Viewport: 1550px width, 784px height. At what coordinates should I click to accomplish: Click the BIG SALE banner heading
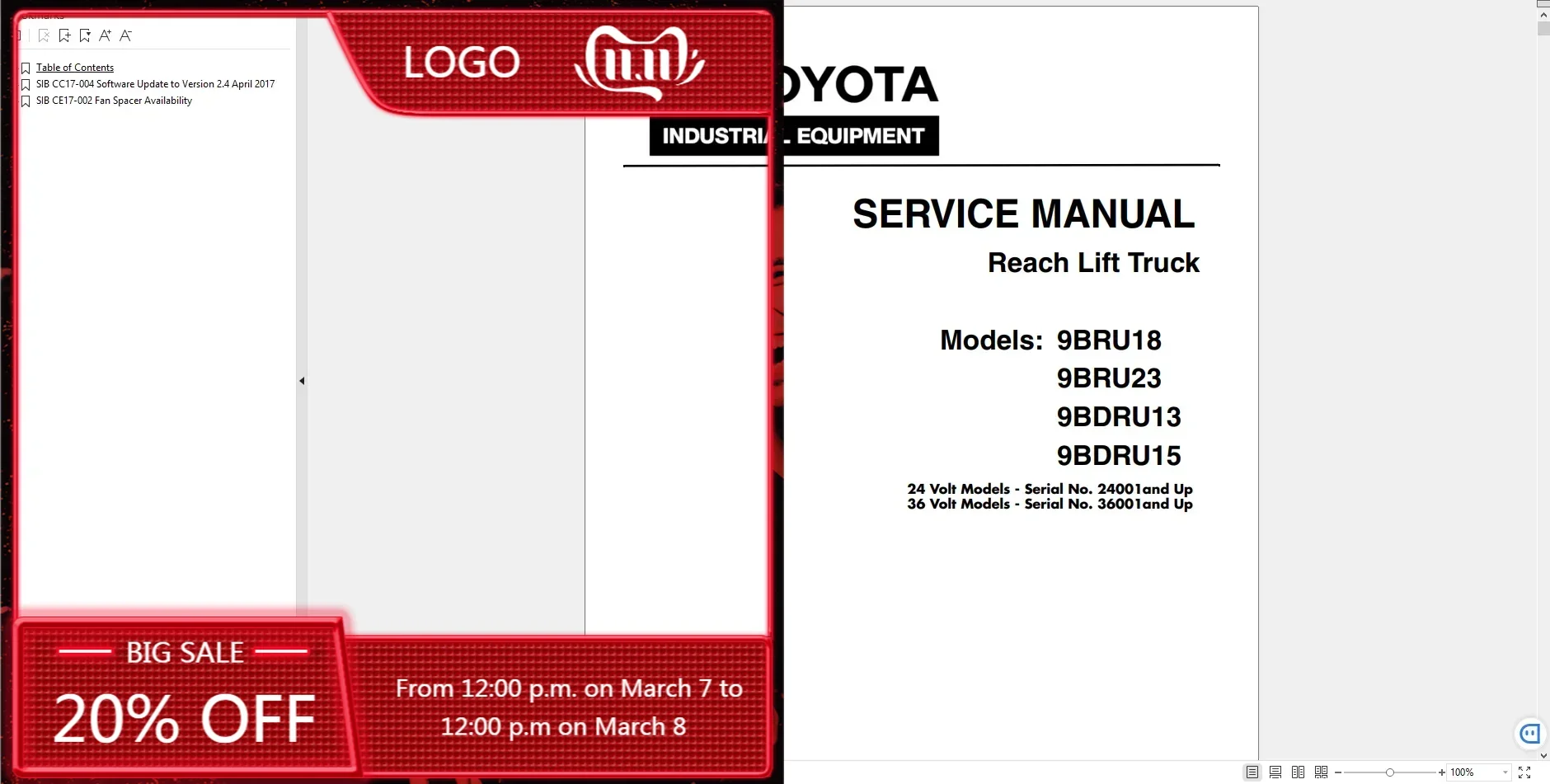[185, 653]
